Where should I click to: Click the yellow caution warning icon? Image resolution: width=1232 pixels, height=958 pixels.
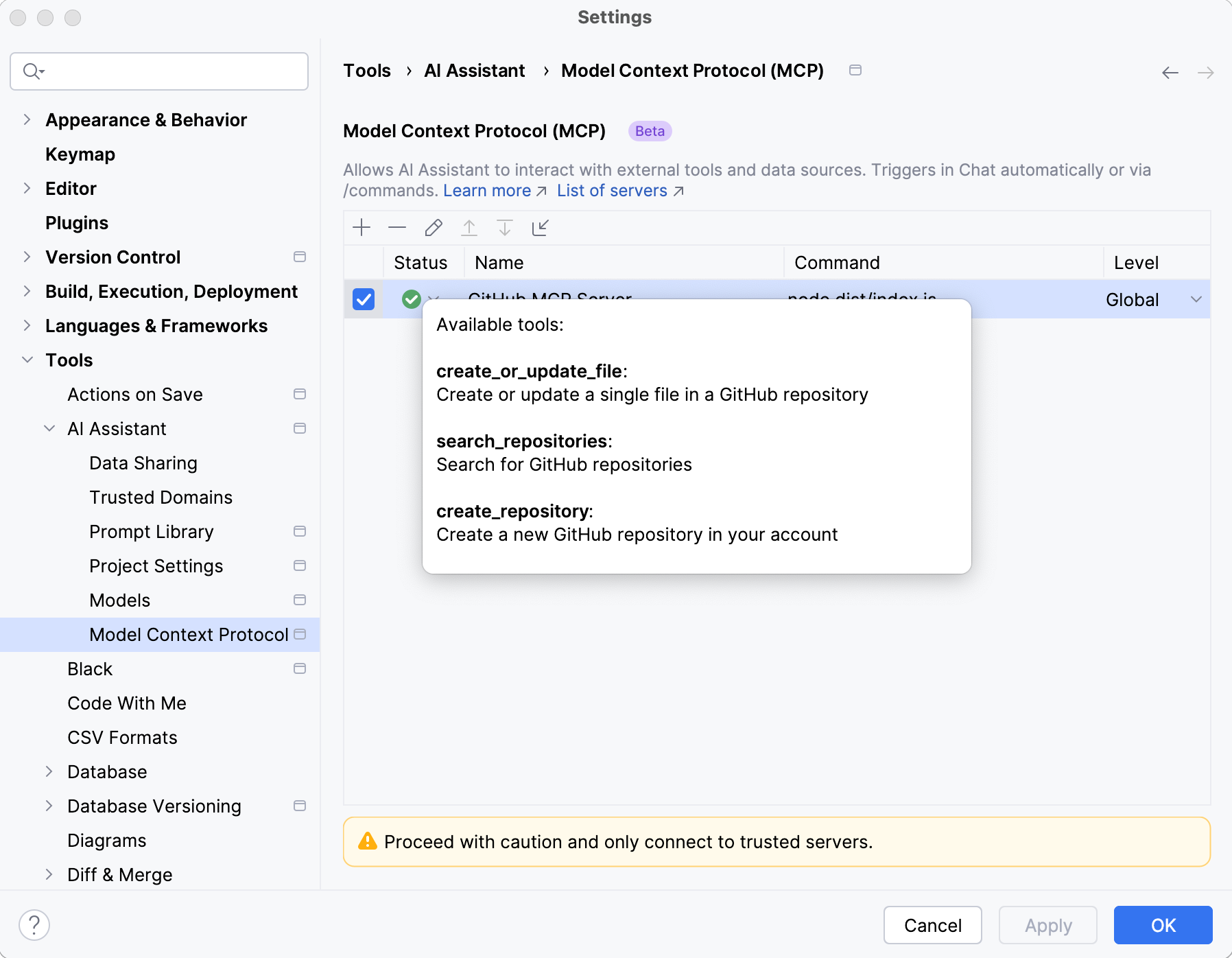[368, 841]
